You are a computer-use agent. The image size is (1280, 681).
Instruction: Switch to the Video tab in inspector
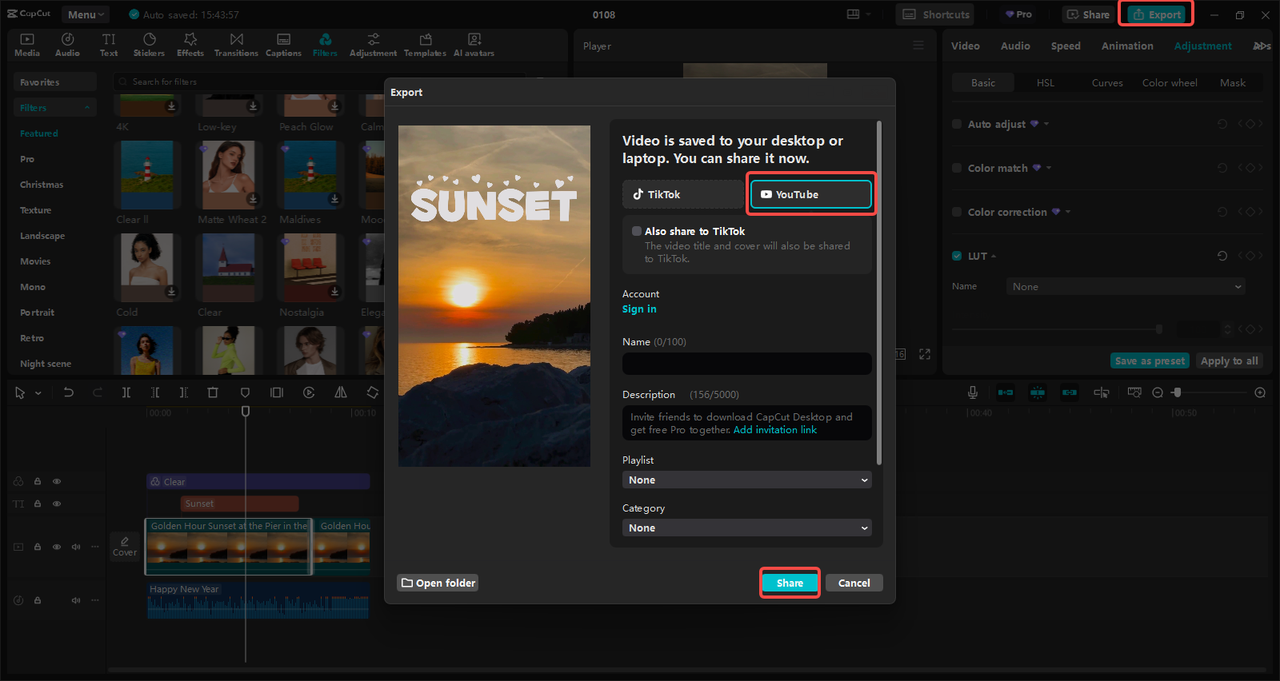(x=965, y=46)
